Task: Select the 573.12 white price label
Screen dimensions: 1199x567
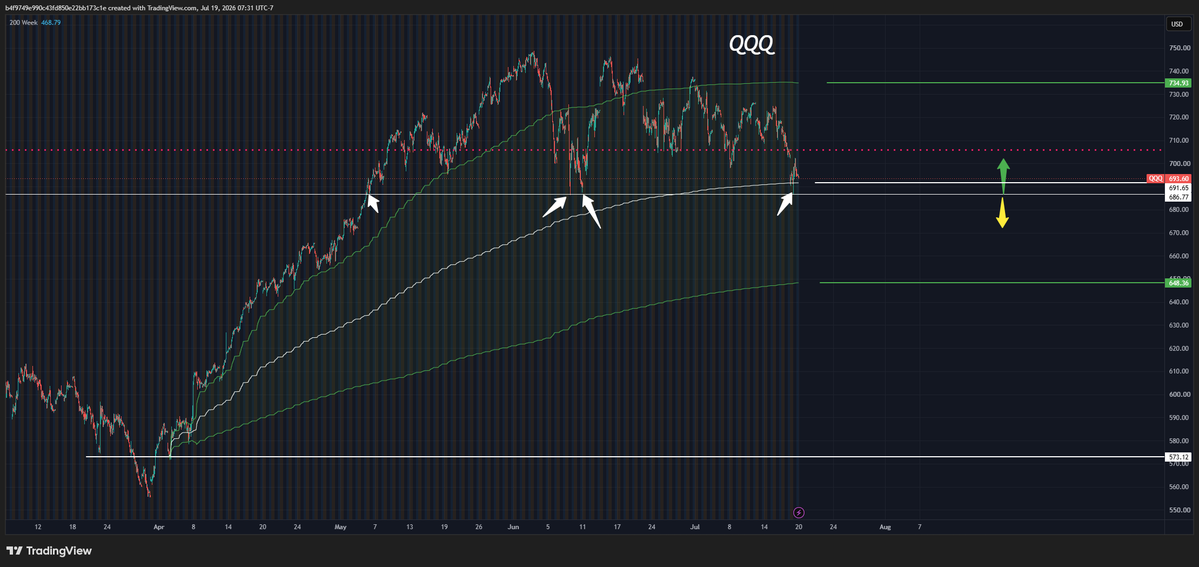Action: tap(1178, 457)
